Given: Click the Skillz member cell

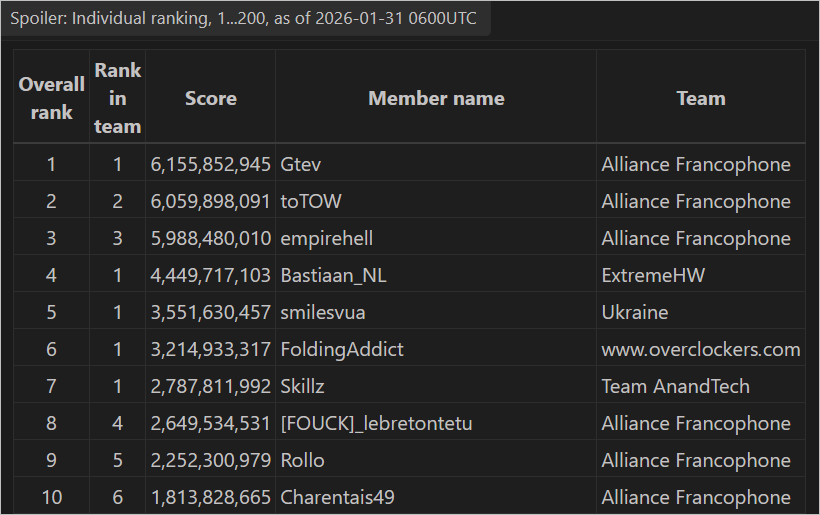Looking at the screenshot, I should [303, 386].
